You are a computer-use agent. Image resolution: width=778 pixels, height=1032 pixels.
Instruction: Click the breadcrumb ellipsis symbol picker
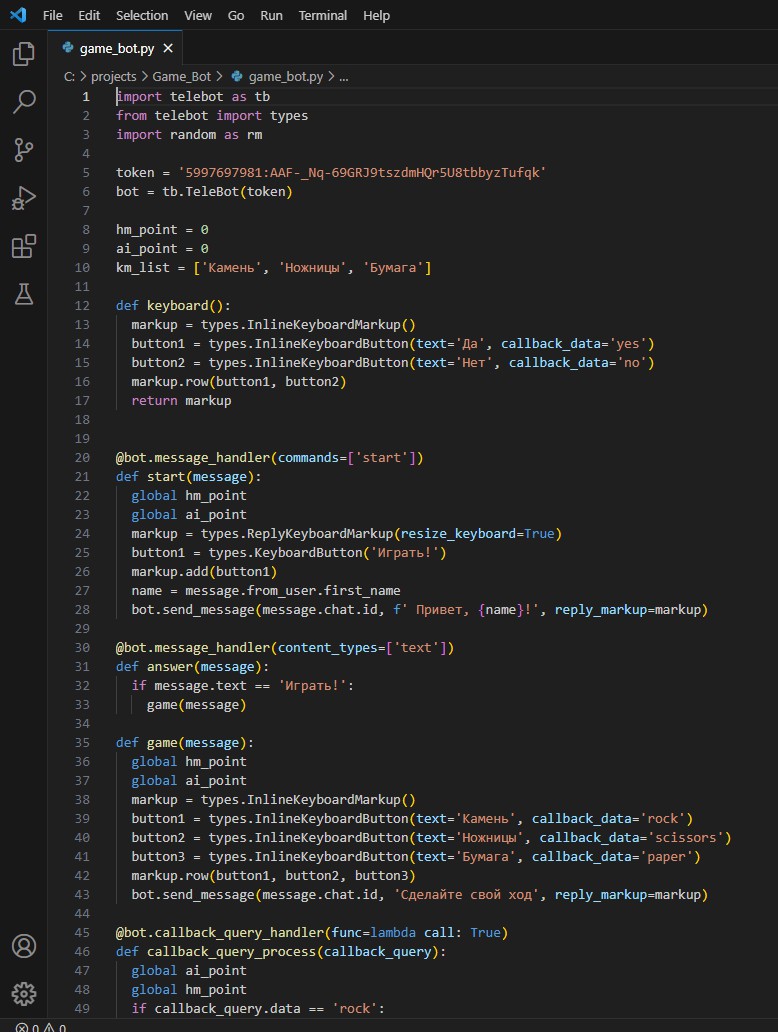pyautogui.click(x=344, y=77)
